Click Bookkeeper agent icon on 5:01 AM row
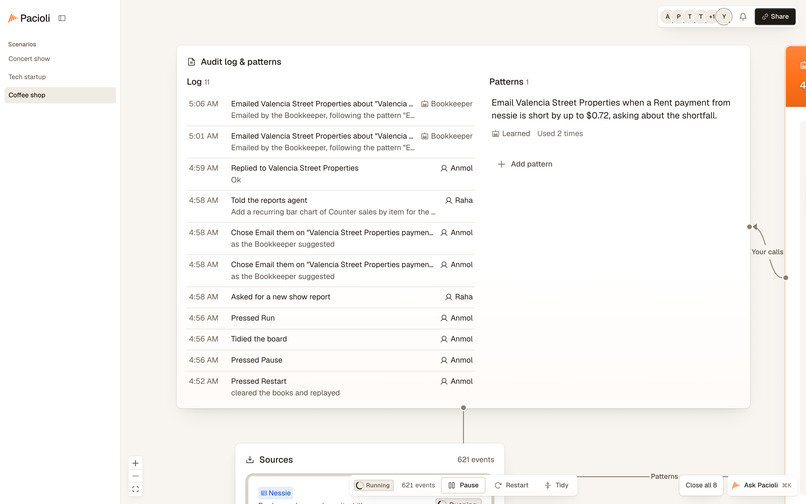 pos(425,136)
